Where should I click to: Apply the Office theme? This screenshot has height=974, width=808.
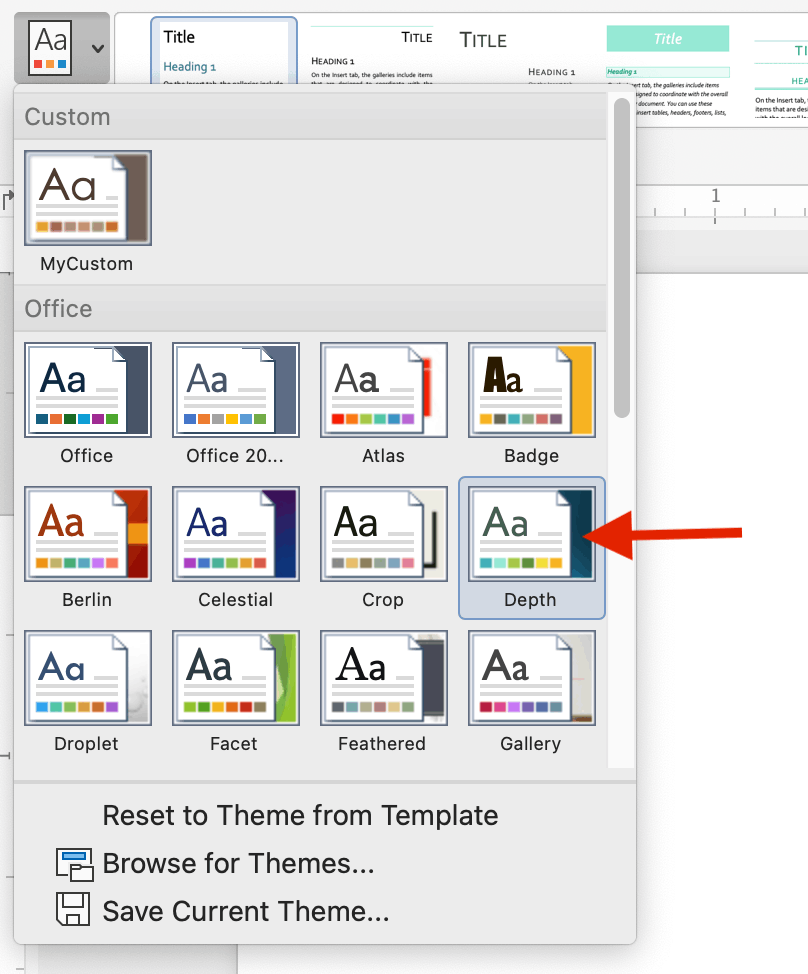click(x=88, y=389)
